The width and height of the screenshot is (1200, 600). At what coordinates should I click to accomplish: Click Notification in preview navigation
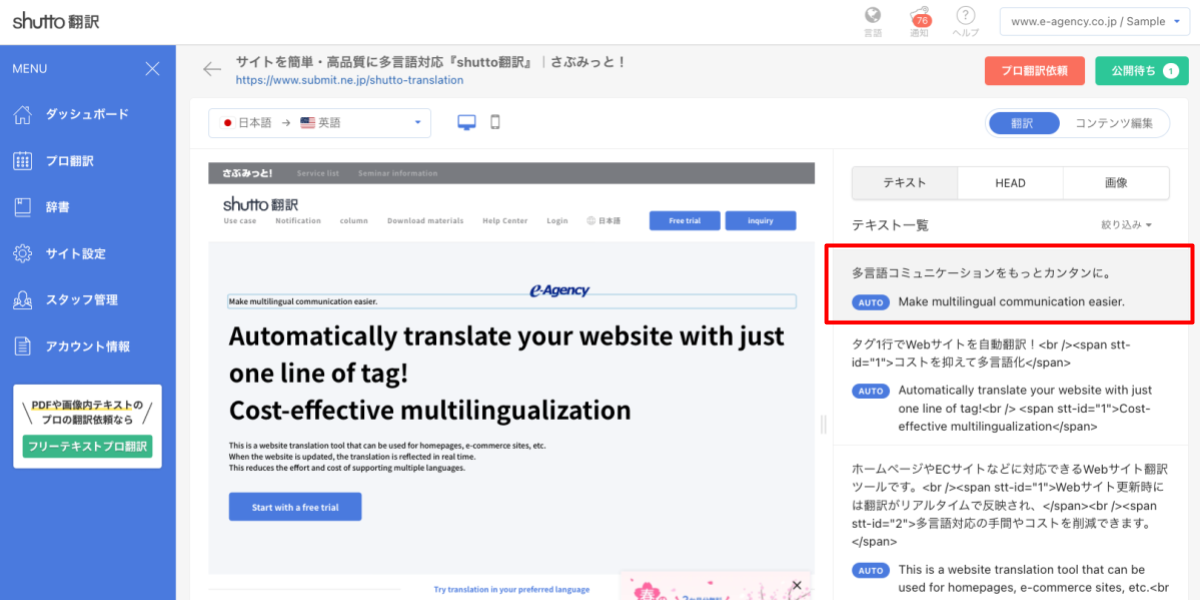coord(298,221)
